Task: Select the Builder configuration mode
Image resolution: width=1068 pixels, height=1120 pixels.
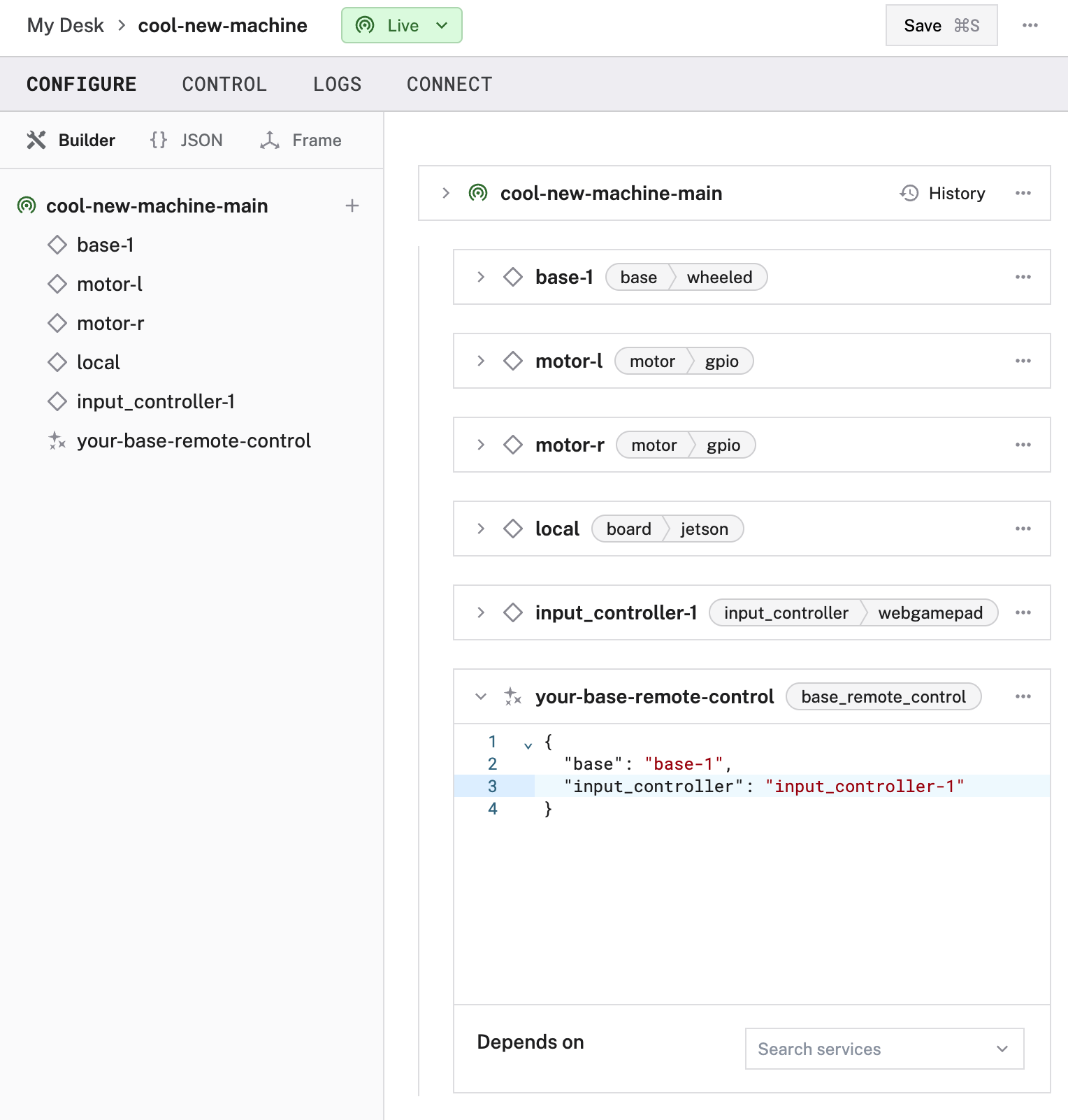Action: tap(71, 141)
